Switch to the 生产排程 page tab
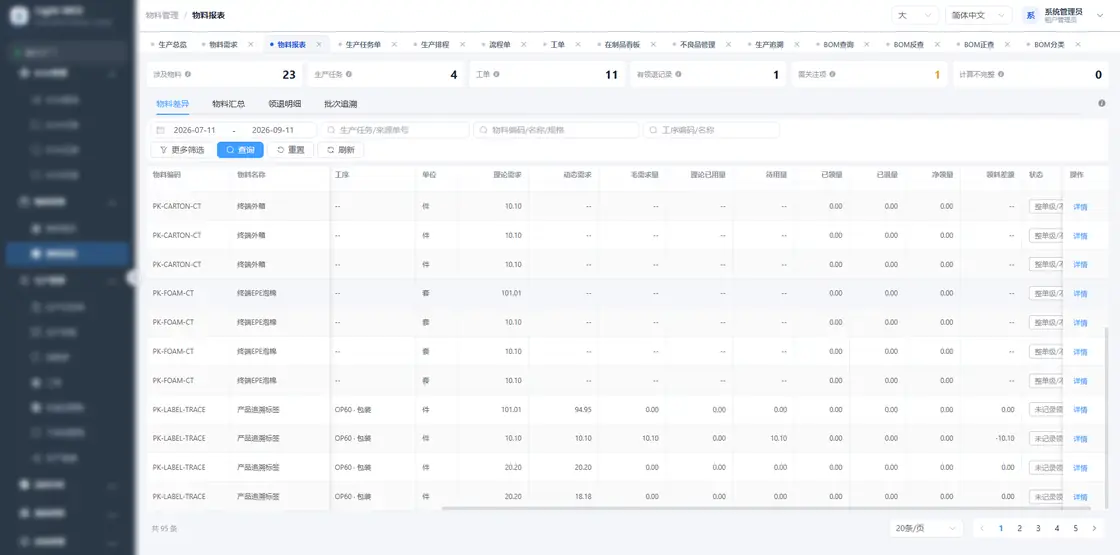The height and width of the screenshot is (555, 1120). 435,44
